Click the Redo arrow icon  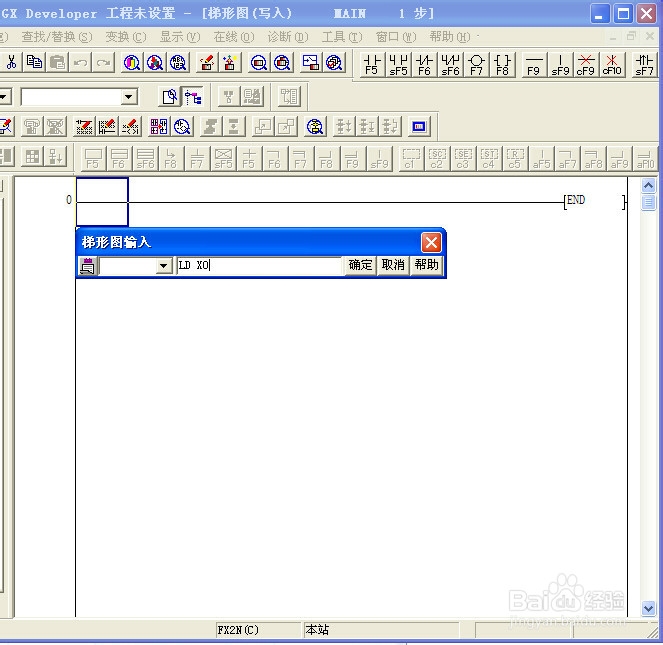click(x=103, y=63)
